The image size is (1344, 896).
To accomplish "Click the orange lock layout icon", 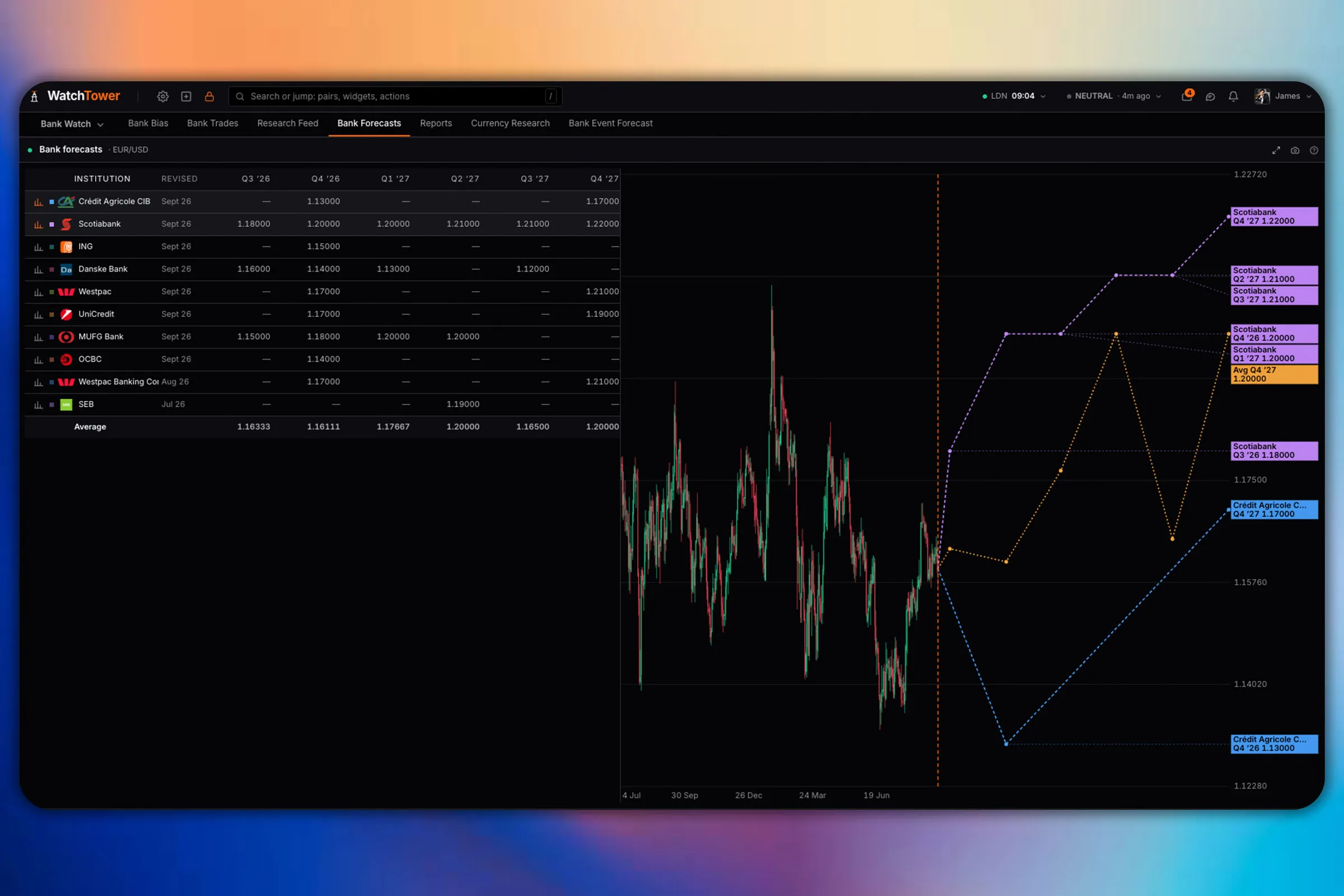I will click(x=209, y=96).
